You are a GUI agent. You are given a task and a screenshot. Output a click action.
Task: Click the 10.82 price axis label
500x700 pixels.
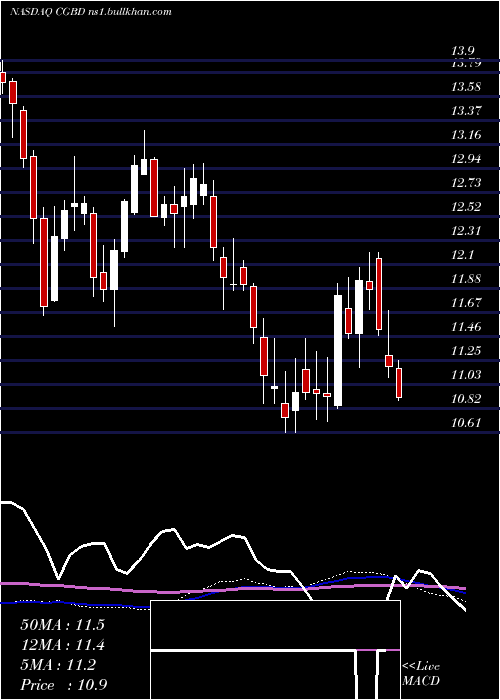click(x=466, y=399)
